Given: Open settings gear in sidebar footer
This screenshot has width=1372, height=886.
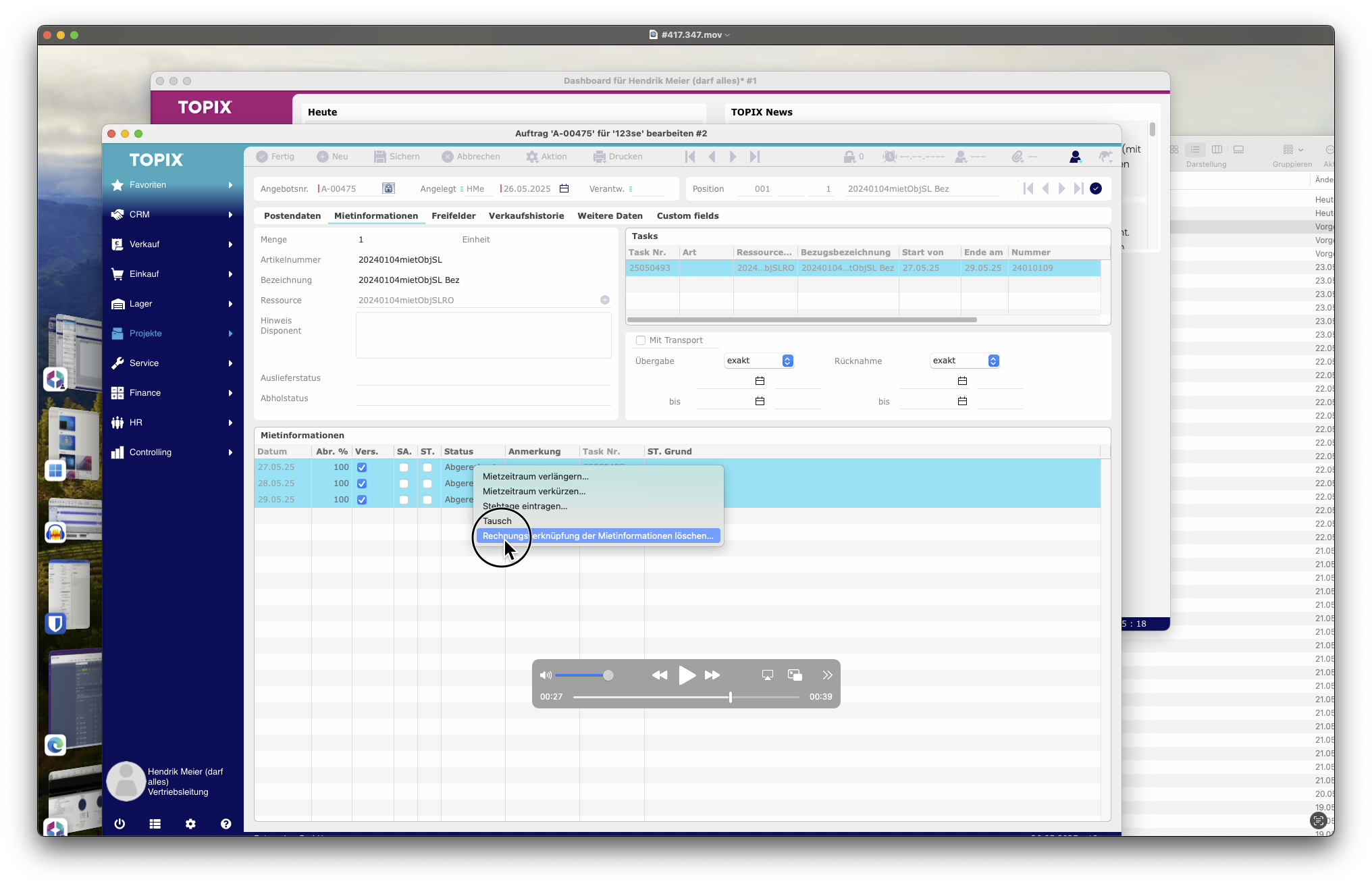Looking at the screenshot, I should [x=190, y=823].
